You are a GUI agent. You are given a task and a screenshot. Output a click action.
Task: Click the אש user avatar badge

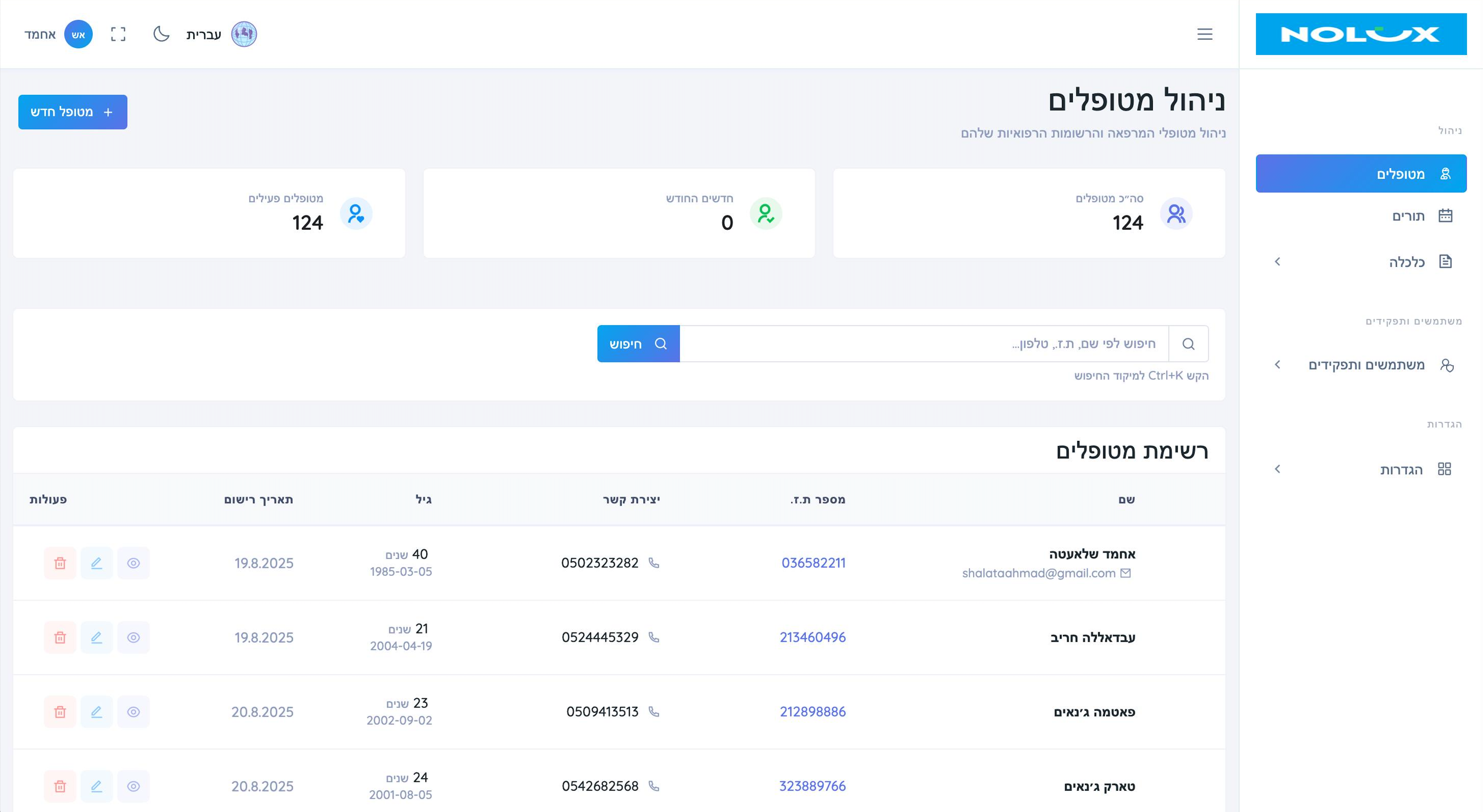pyautogui.click(x=78, y=34)
